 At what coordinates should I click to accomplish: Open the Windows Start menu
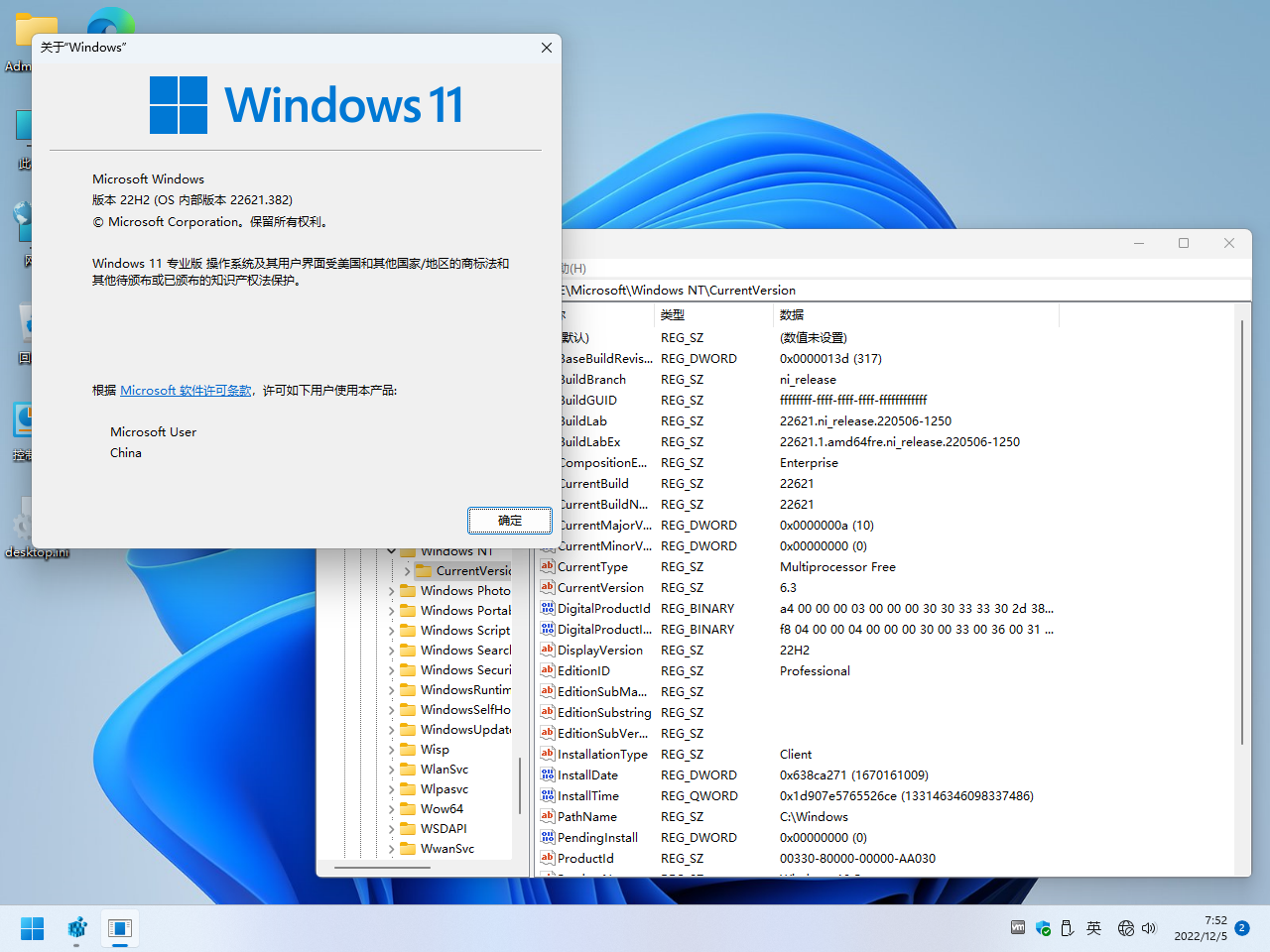[x=33, y=928]
